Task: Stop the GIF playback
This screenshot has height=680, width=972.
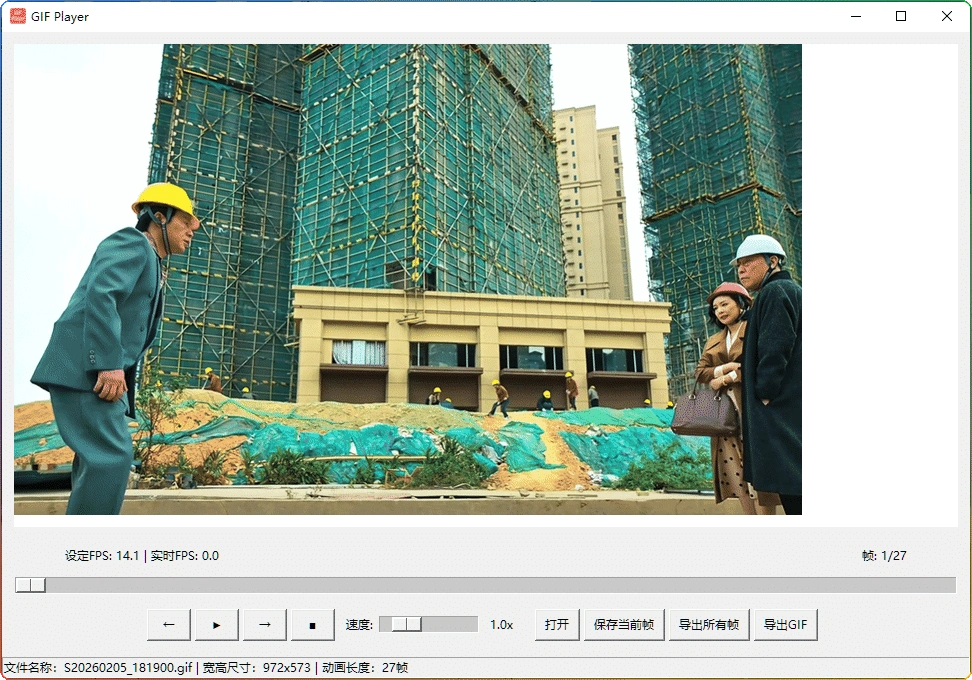Action: 312,624
